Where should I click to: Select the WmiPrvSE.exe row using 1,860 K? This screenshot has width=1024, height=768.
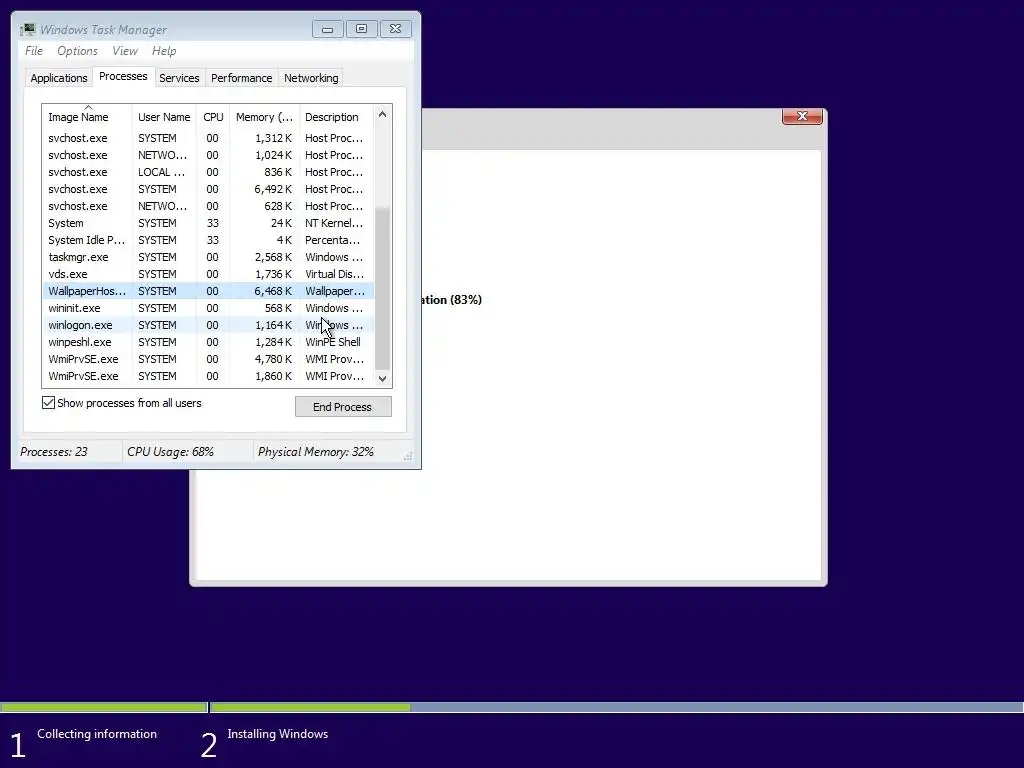click(x=208, y=376)
